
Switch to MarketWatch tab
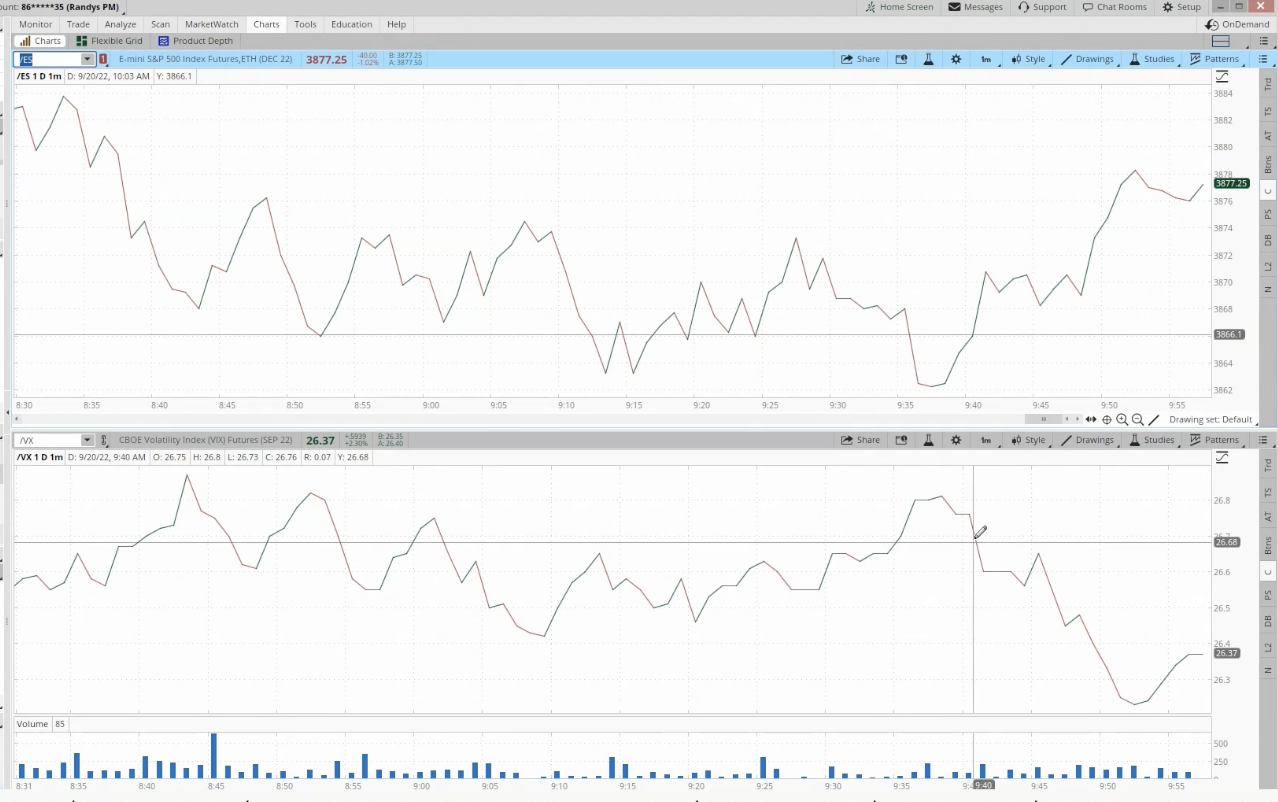212,24
